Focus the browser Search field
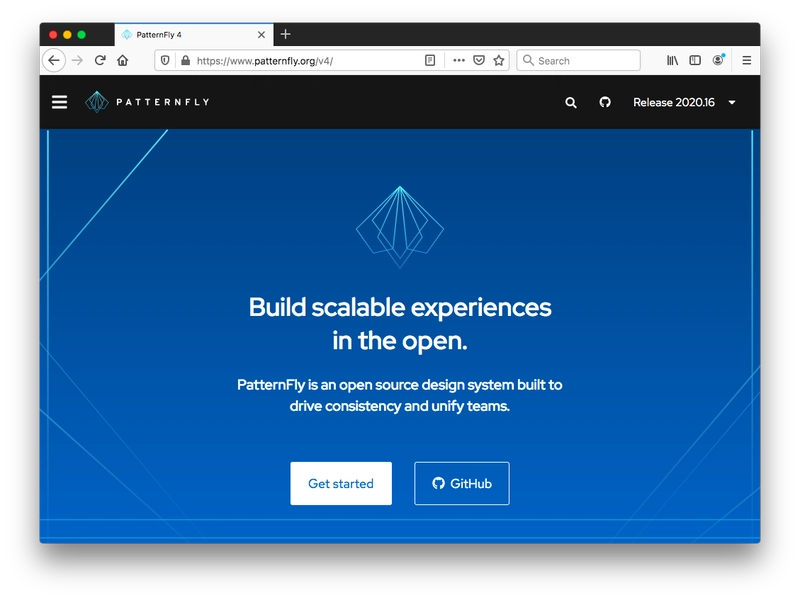The height and width of the screenshot is (600, 800). tap(579, 61)
